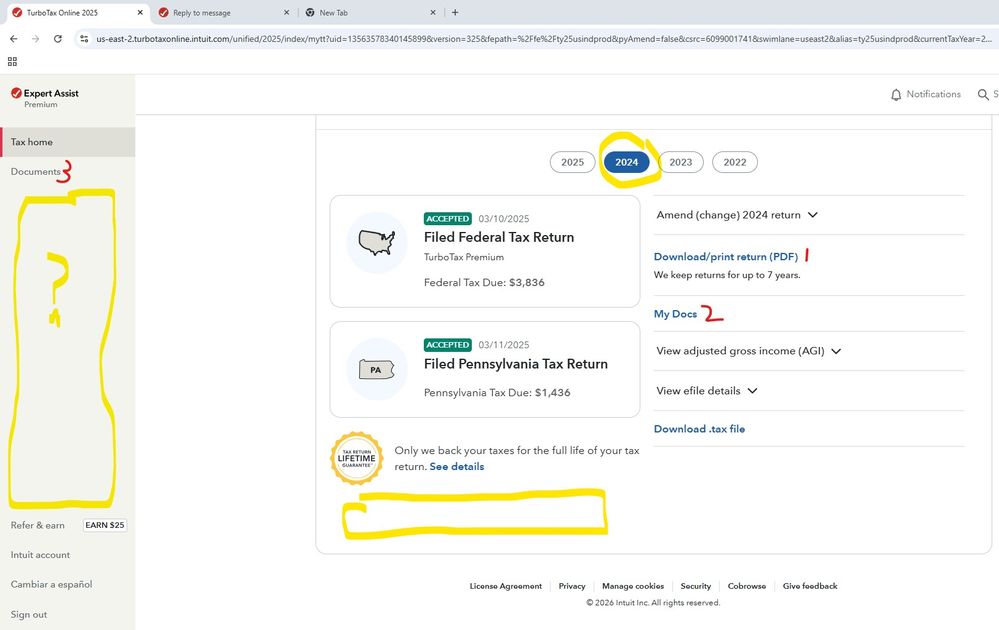This screenshot has height=630, width=999.
Task: Switch to the New Tab browser tab
Action: click(370, 12)
